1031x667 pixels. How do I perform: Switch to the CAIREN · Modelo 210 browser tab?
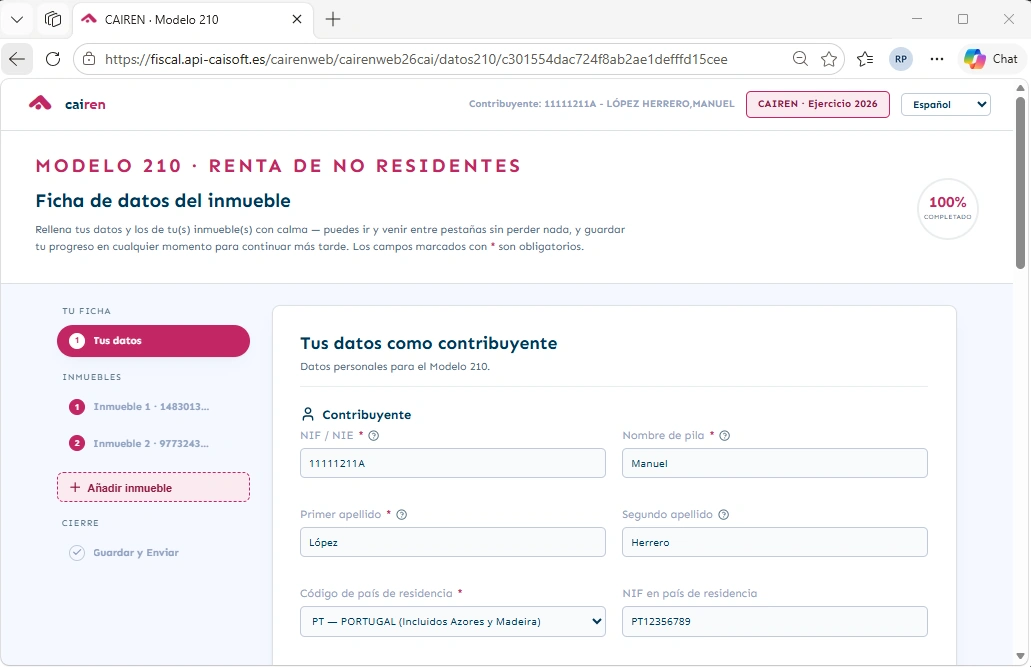191,19
